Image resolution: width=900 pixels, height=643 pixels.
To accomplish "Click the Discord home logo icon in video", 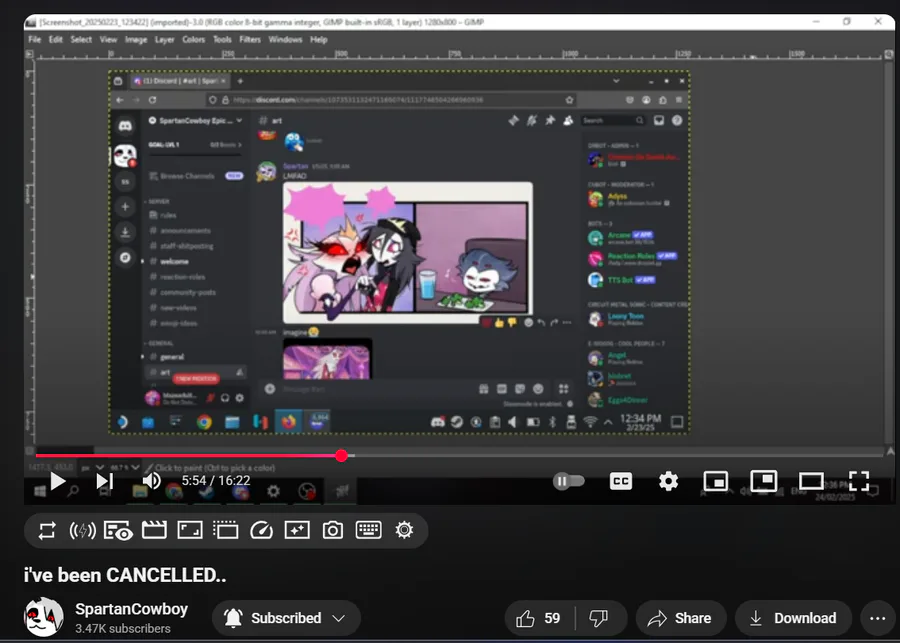I will pyautogui.click(x=125, y=125).
